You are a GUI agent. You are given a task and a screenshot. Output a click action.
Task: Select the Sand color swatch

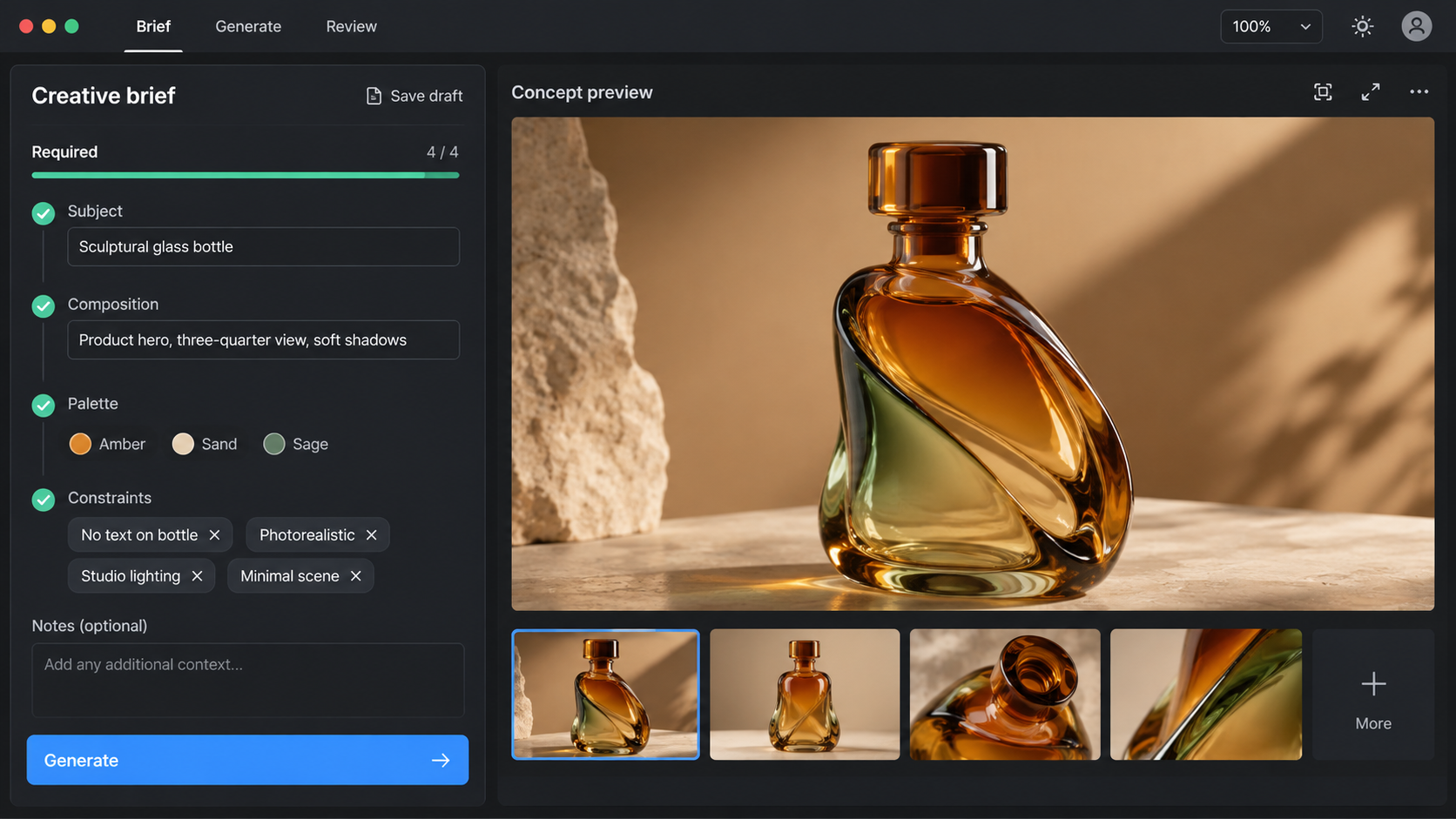coord(183,444)
